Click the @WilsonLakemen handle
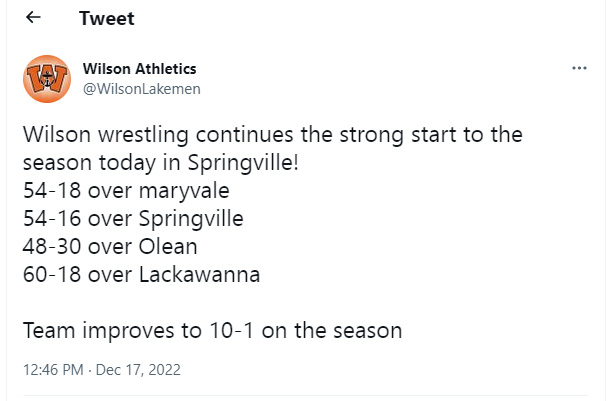Screen dimensions: 611x401 point(141,89)
